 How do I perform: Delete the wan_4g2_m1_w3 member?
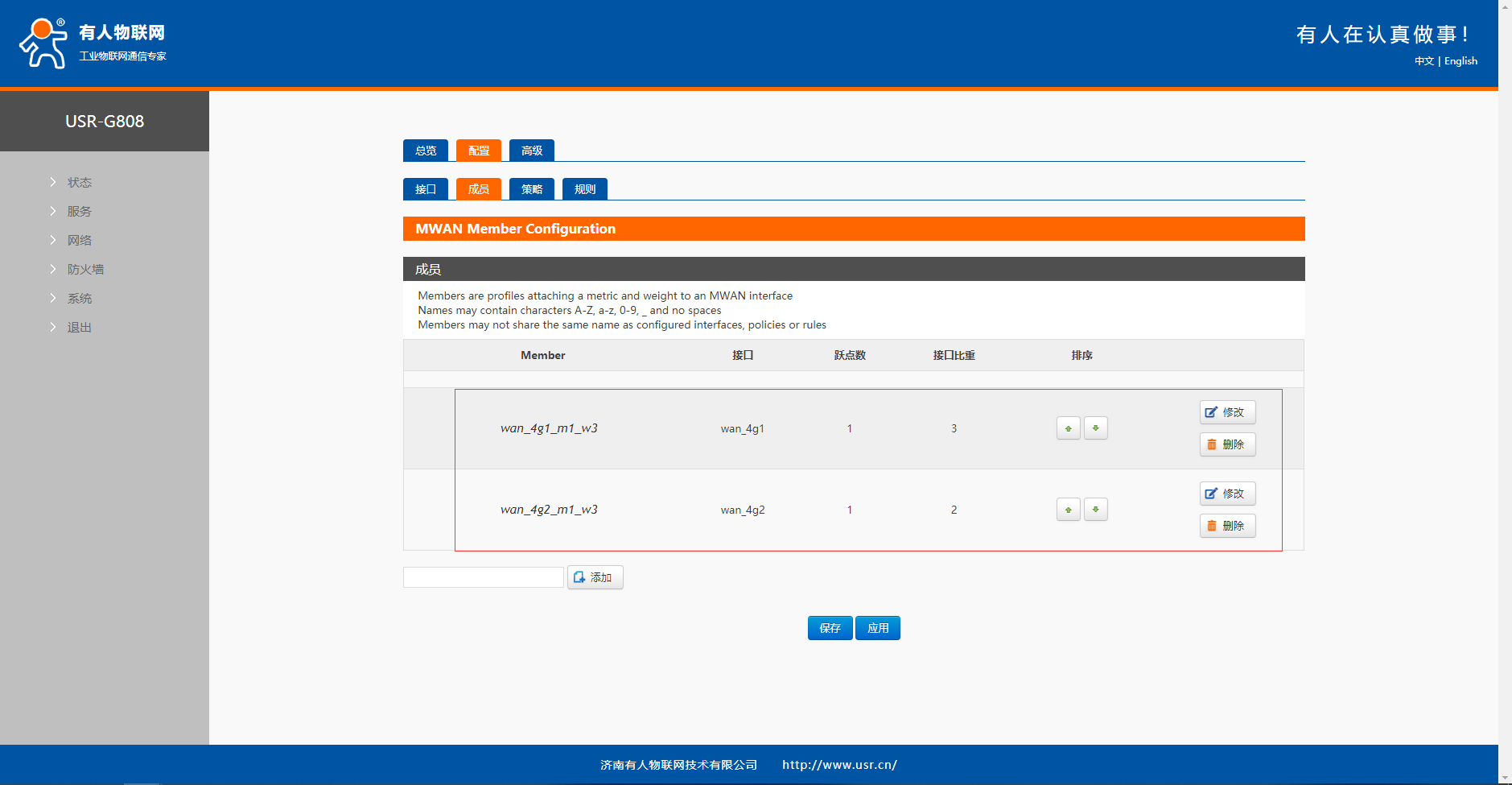click(x=1226, y=526)
